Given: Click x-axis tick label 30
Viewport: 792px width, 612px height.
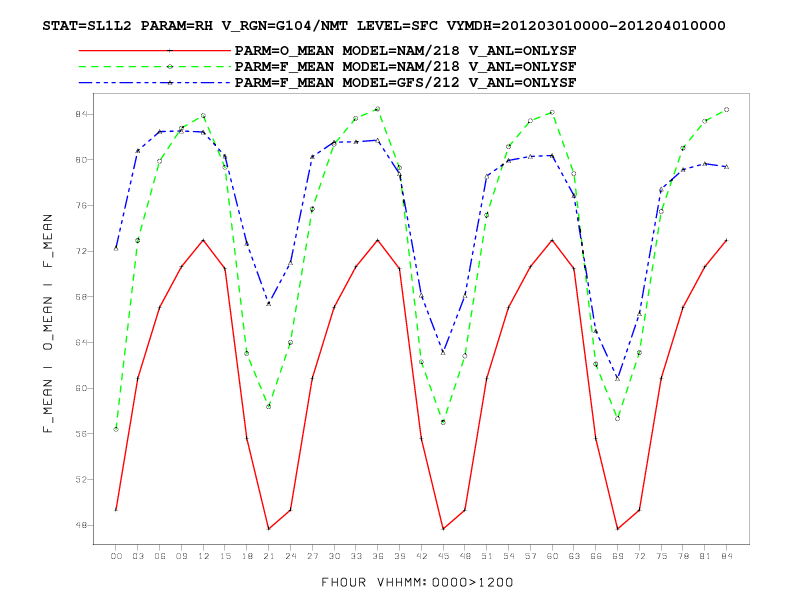Looking at the screenshot, I should coord(334,556).
